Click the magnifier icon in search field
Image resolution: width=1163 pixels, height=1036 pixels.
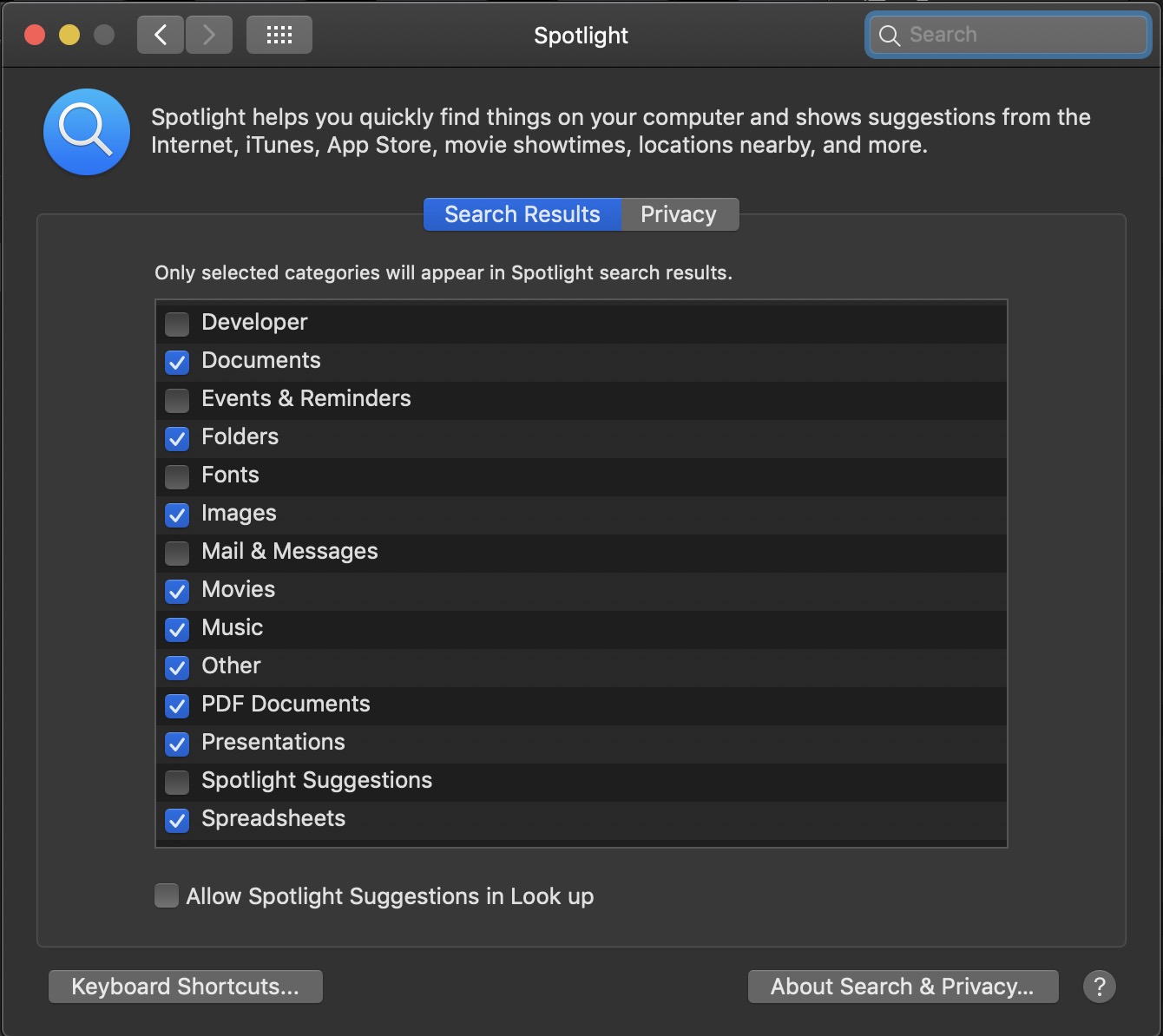tap(890, 36)
